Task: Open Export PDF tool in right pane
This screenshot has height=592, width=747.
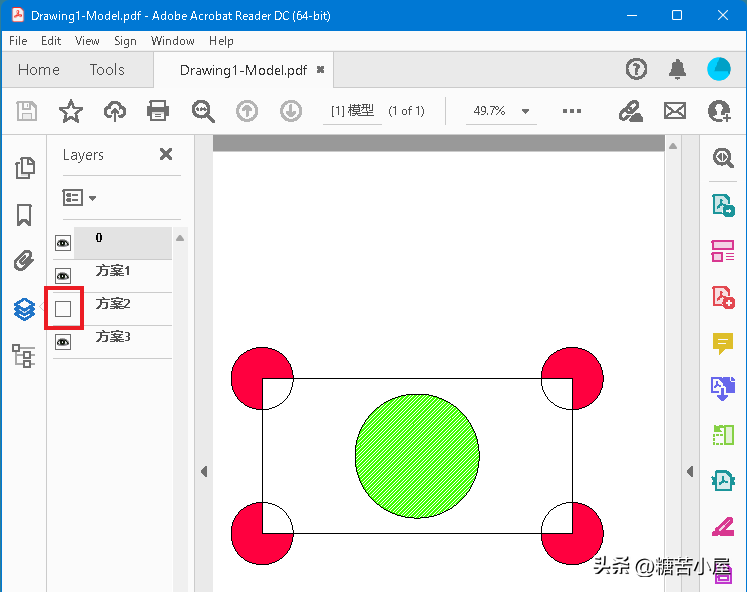Action: (723, 205)
